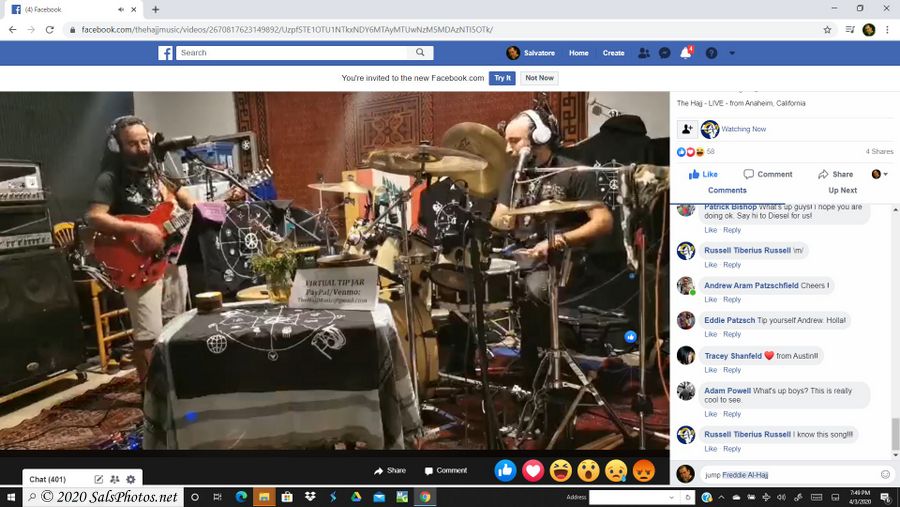Image resolution: width=900 pixels, height=507 pixels.
Task: Click the Facebook search input field
Action: pyautogui.click(x=295, y=53)
